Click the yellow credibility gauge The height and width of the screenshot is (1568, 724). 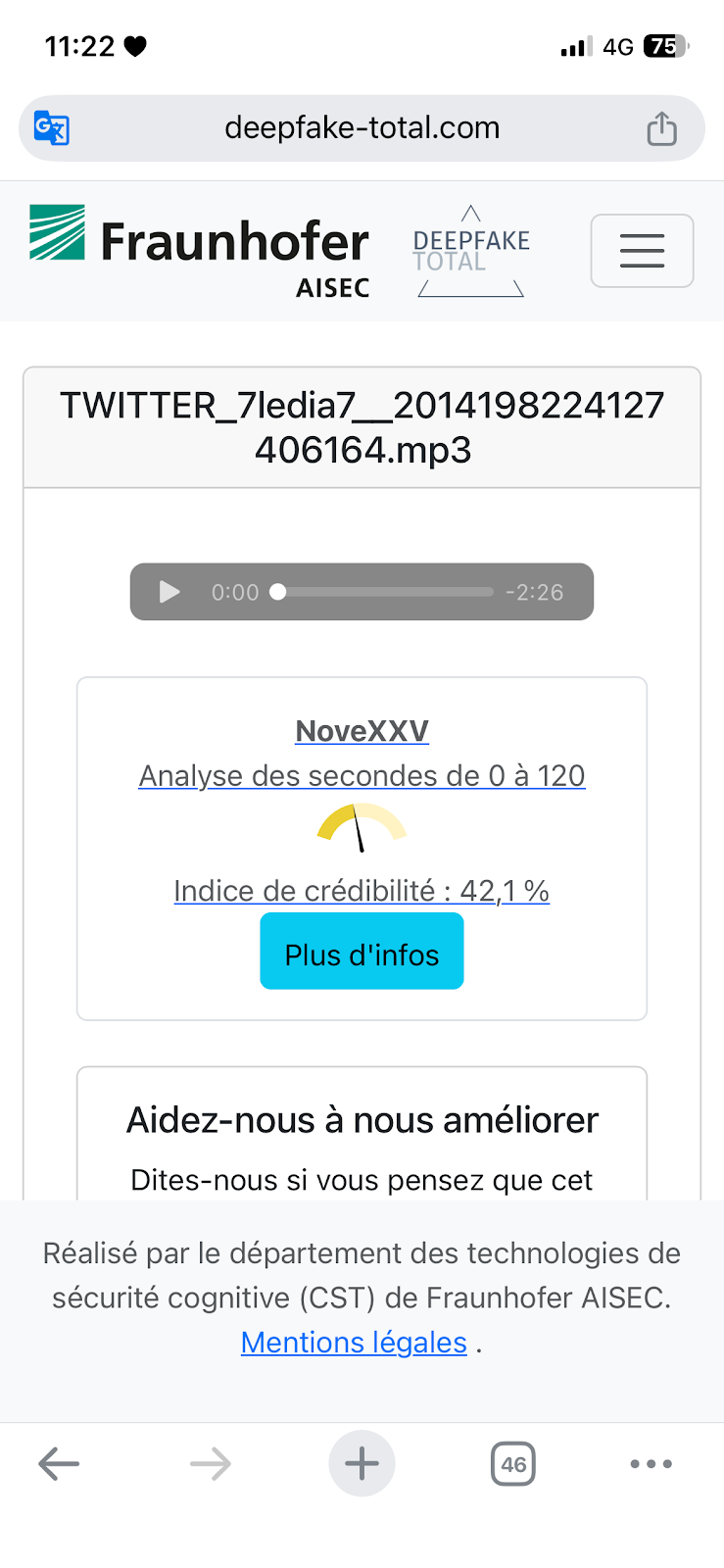(x=361, y=827)
